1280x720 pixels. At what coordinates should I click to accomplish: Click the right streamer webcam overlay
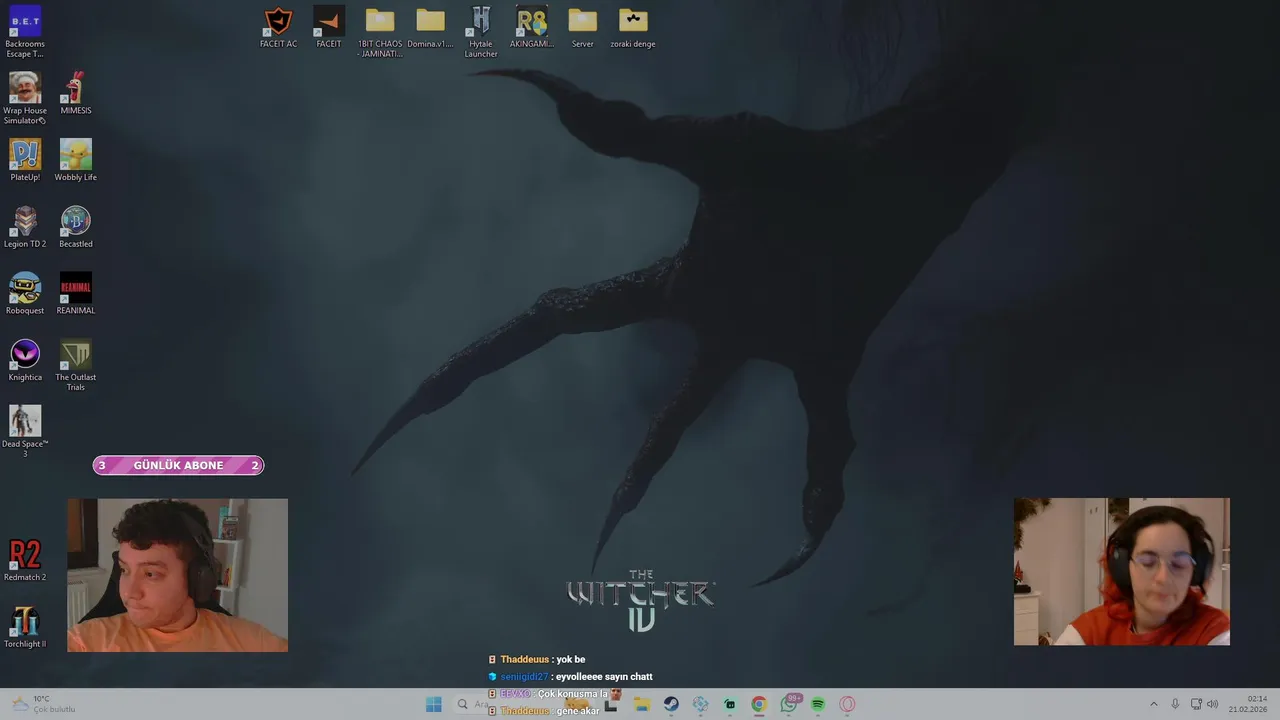click(x=1121, y=571)
